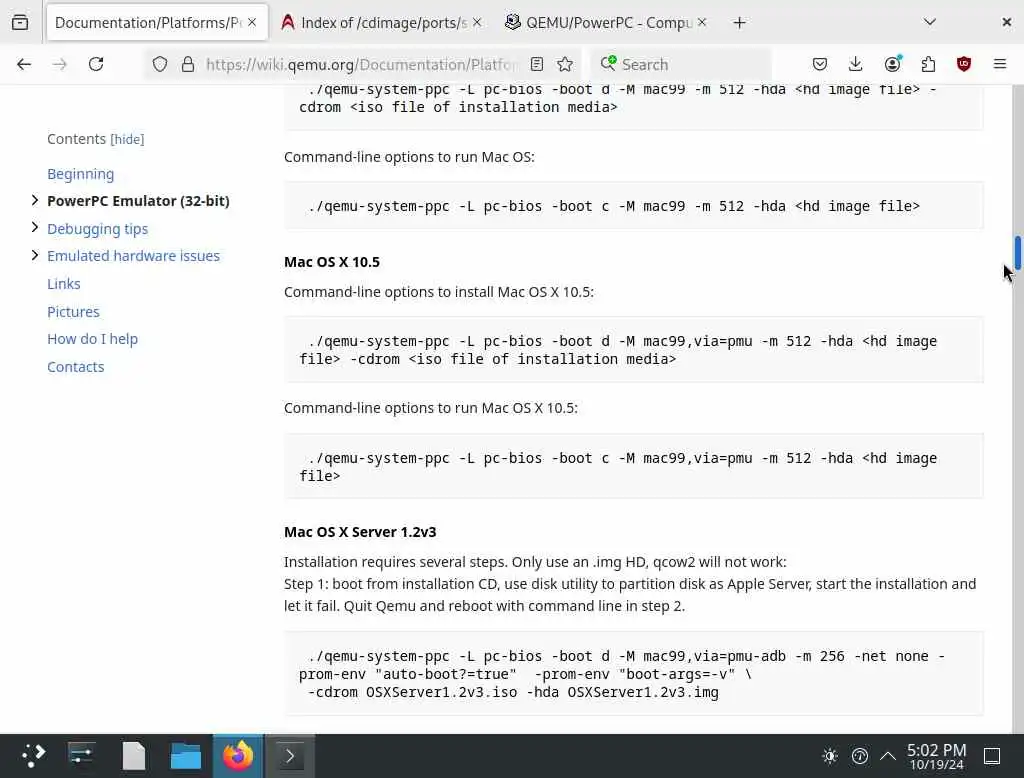Close the Documentation/Platforms tab
Image resolution: width=1024 pixels, height=778 pixels.
click(252, 22)
